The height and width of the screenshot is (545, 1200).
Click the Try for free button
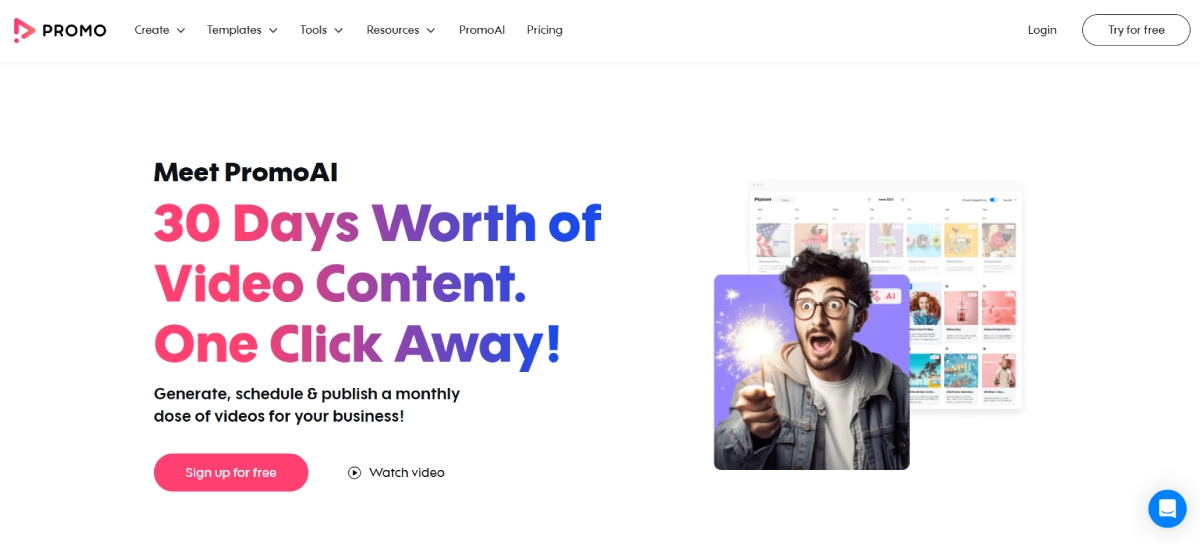click(x=1136, y=30)
